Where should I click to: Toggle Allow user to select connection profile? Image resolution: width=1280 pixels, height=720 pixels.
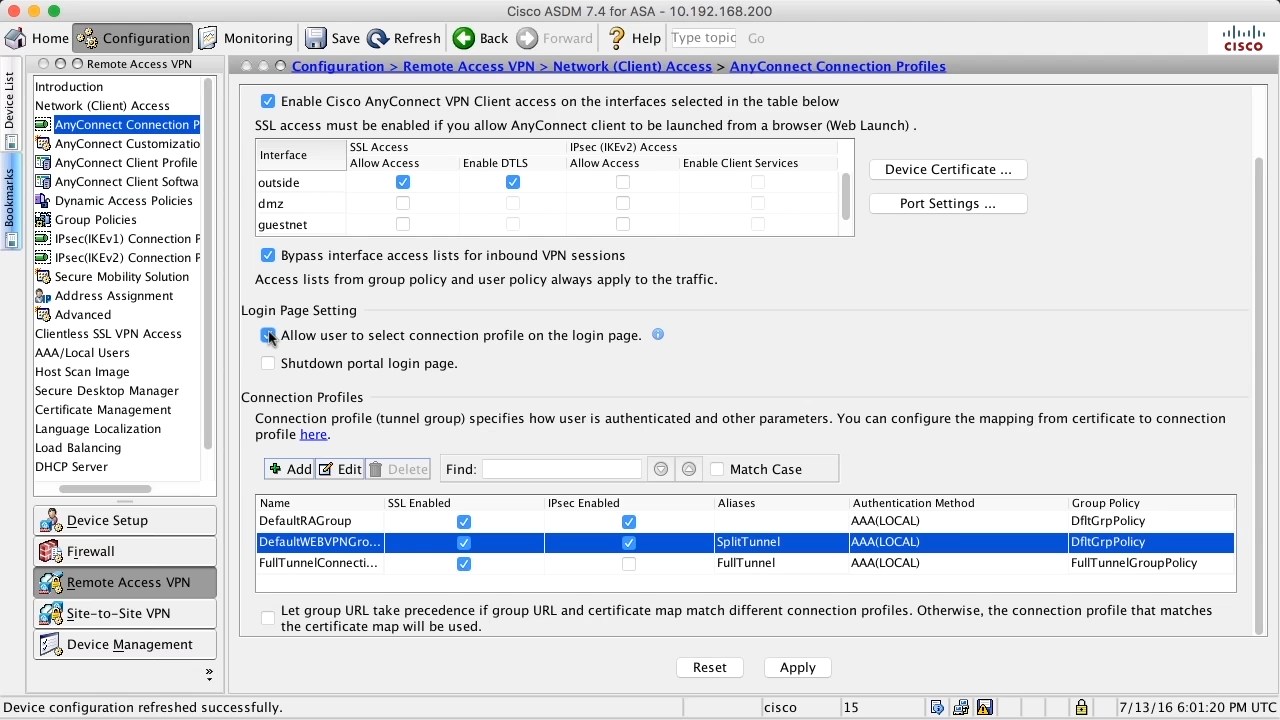268,335
